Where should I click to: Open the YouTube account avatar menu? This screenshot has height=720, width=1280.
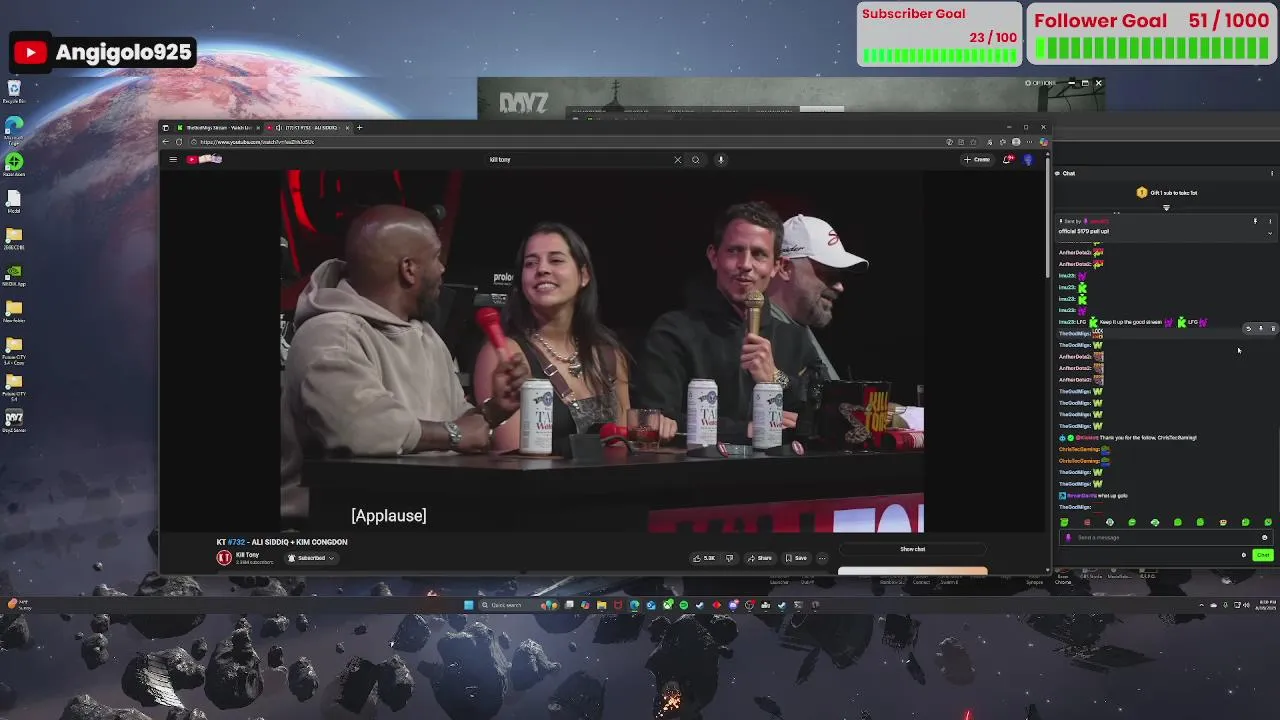(x=1028, y=159)
